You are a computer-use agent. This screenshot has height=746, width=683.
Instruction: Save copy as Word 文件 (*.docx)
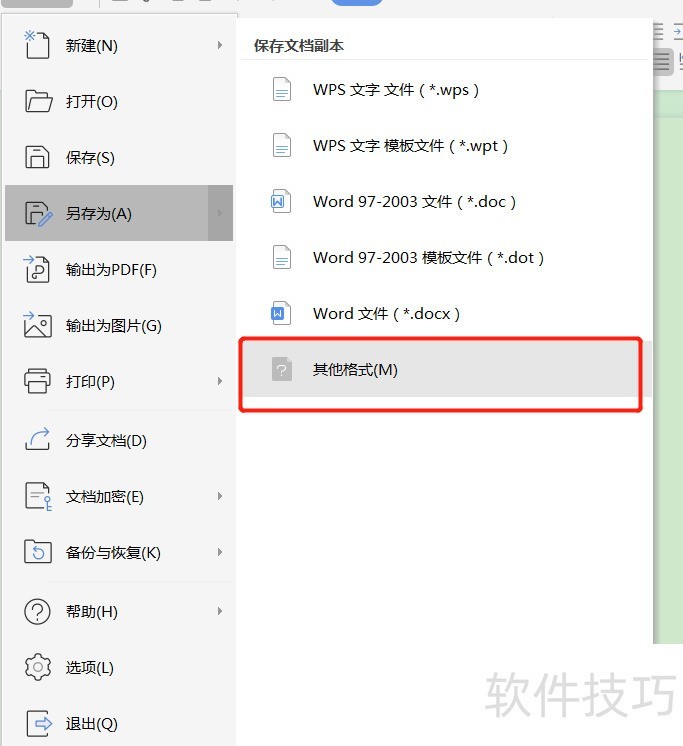(x=445, y=313)
